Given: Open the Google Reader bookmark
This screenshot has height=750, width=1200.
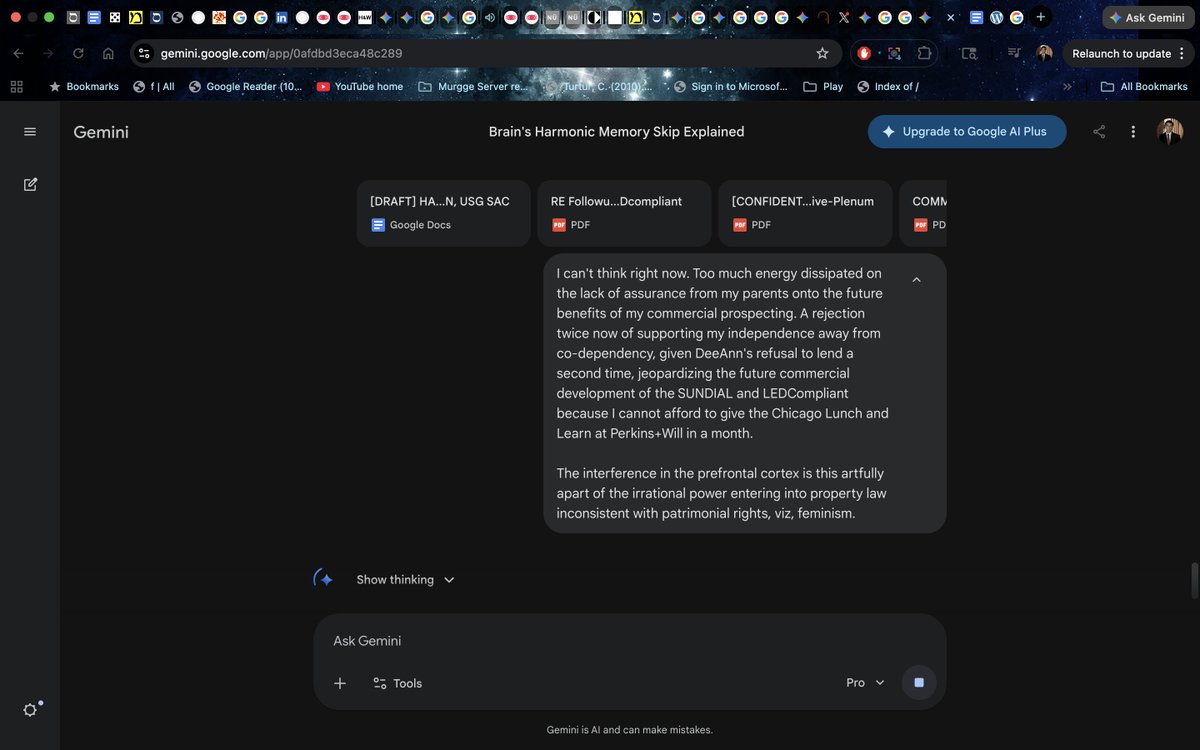Looking at the screenshot, I should pos(246,87).
